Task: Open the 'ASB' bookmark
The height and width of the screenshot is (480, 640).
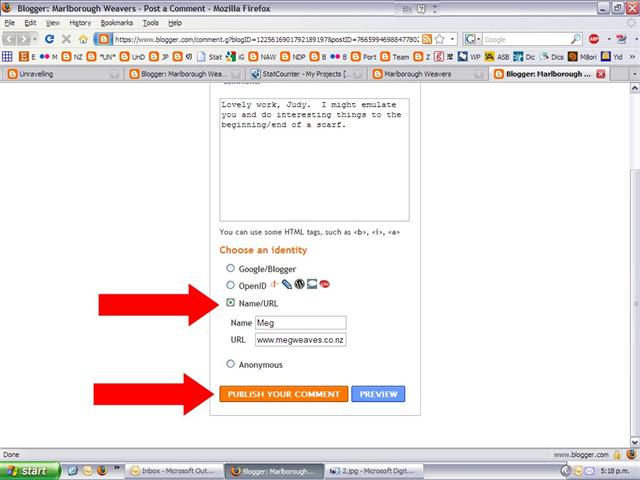Action: pos(497,57)
